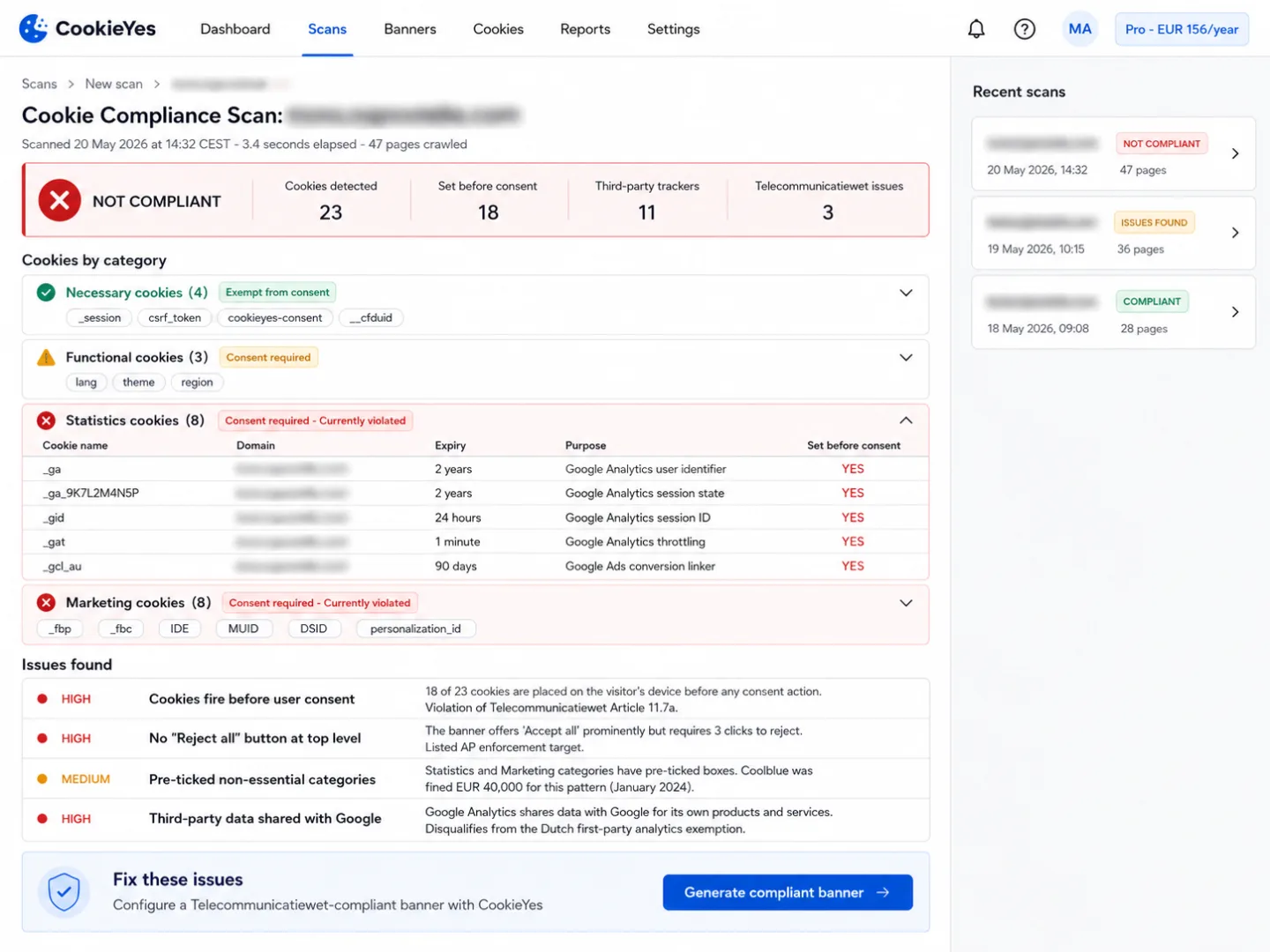Select the personalization_id cookie chip
This screenshot has height=952, width=1270.
point(415,628)
